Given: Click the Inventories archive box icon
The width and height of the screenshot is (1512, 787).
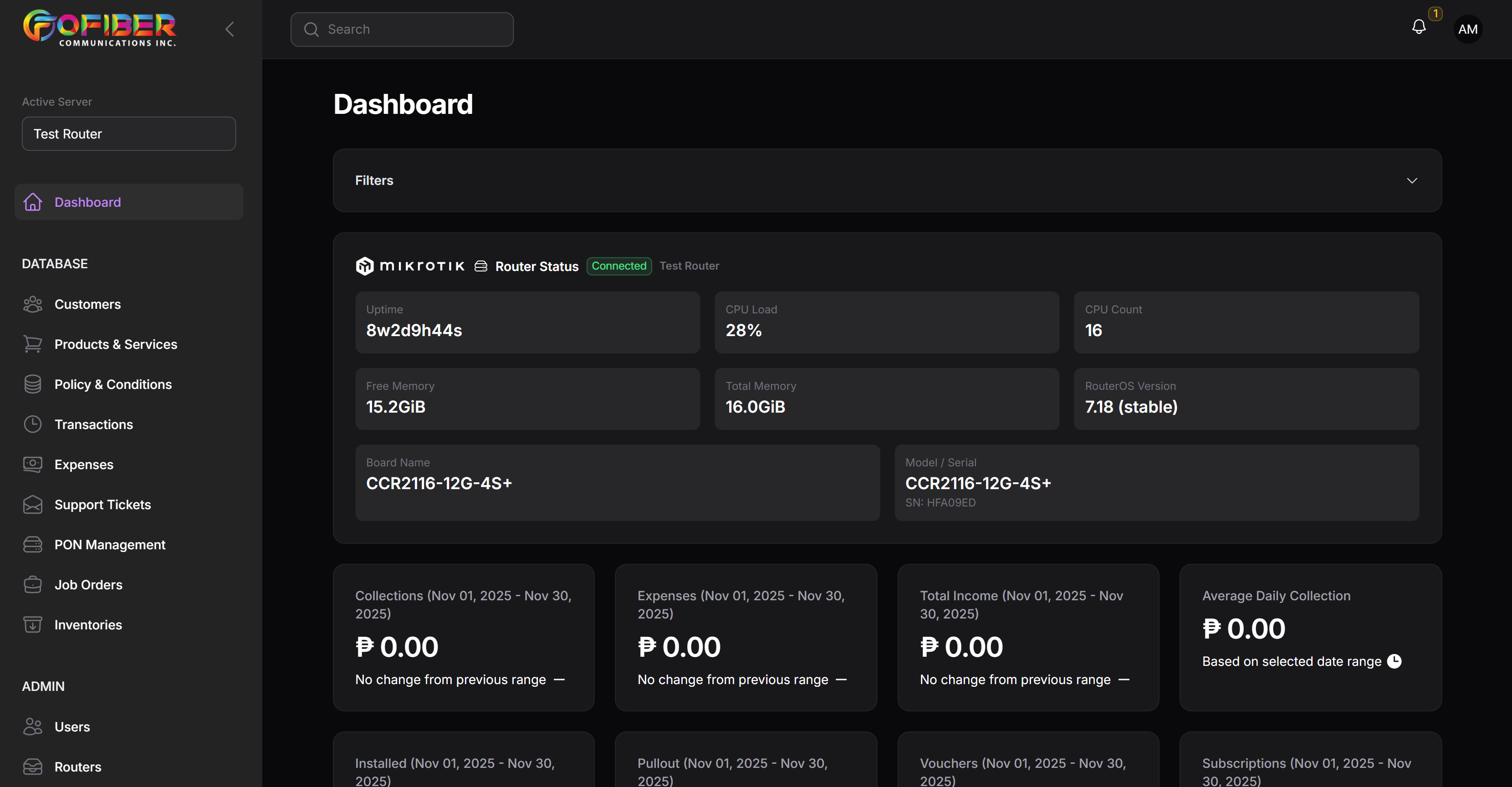Looking at the screenshot, I should click(33, 624).
